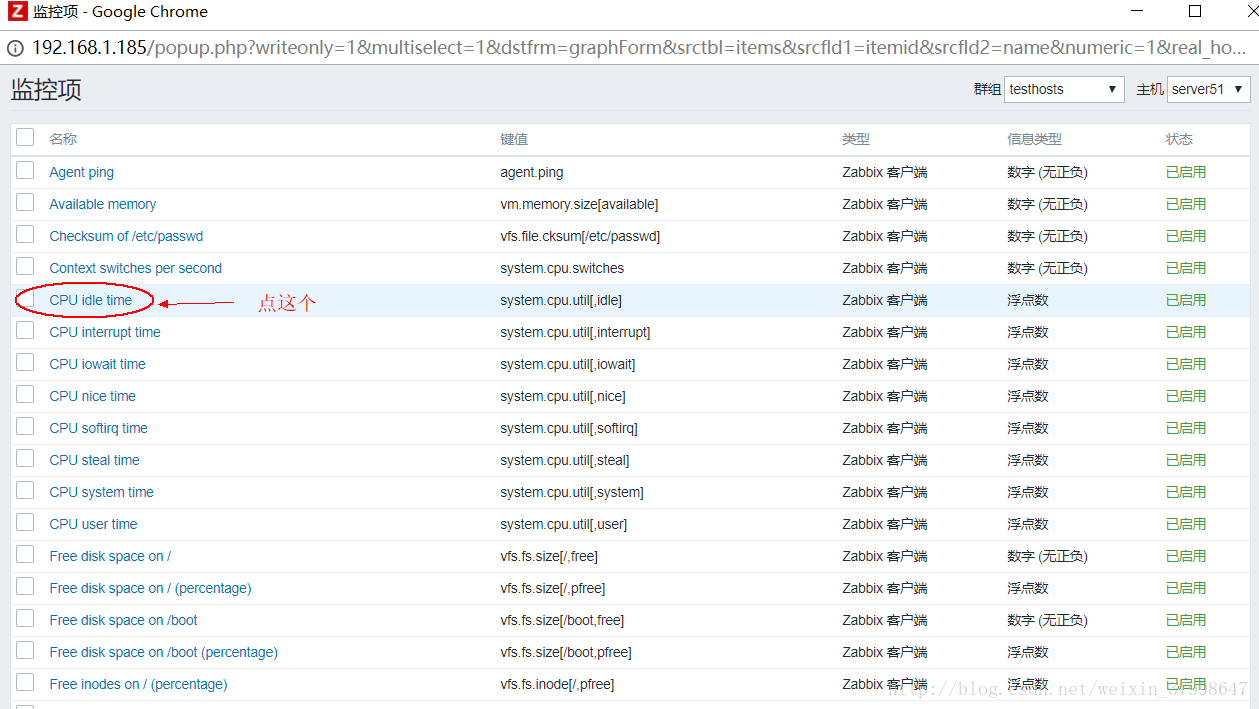Image resolution: width=1259 pixels, height=709 pixels.
Task: Open Free disk space on /boot link
Action: coord(124,620)
